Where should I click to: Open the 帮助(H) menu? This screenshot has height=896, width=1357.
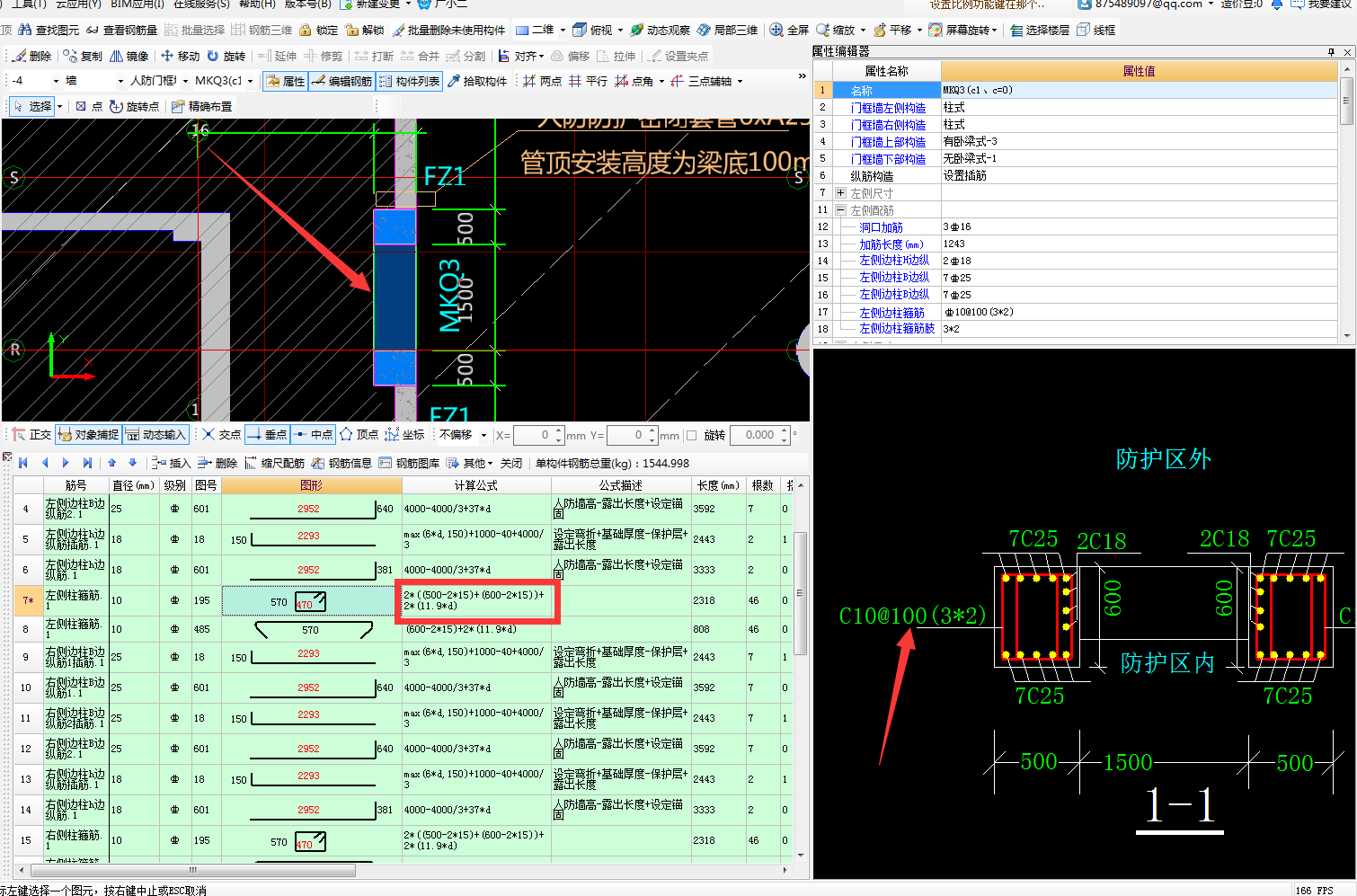(x=257, y=4)
